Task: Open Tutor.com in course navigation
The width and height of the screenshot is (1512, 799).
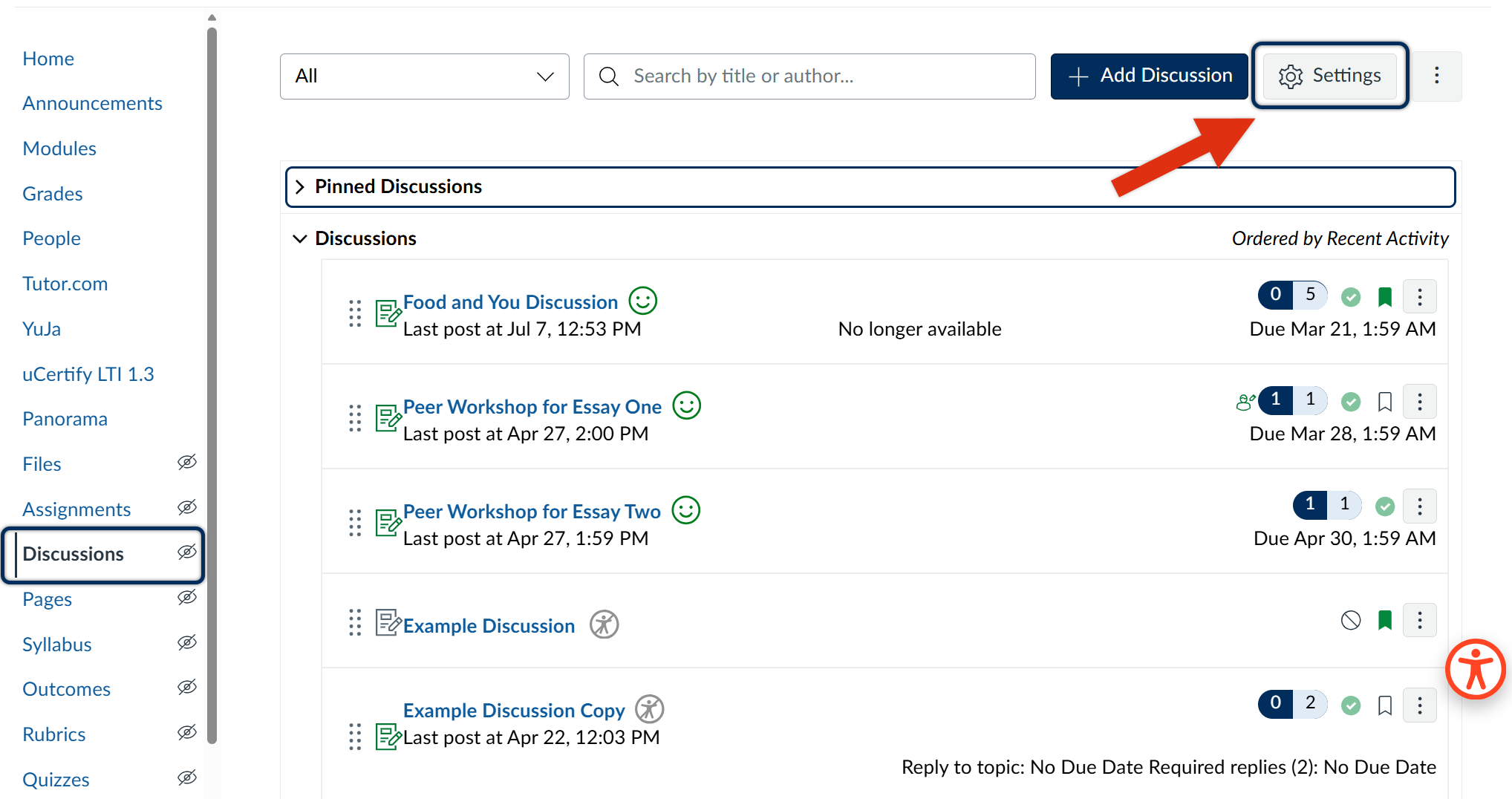Action: pos(65,284)
